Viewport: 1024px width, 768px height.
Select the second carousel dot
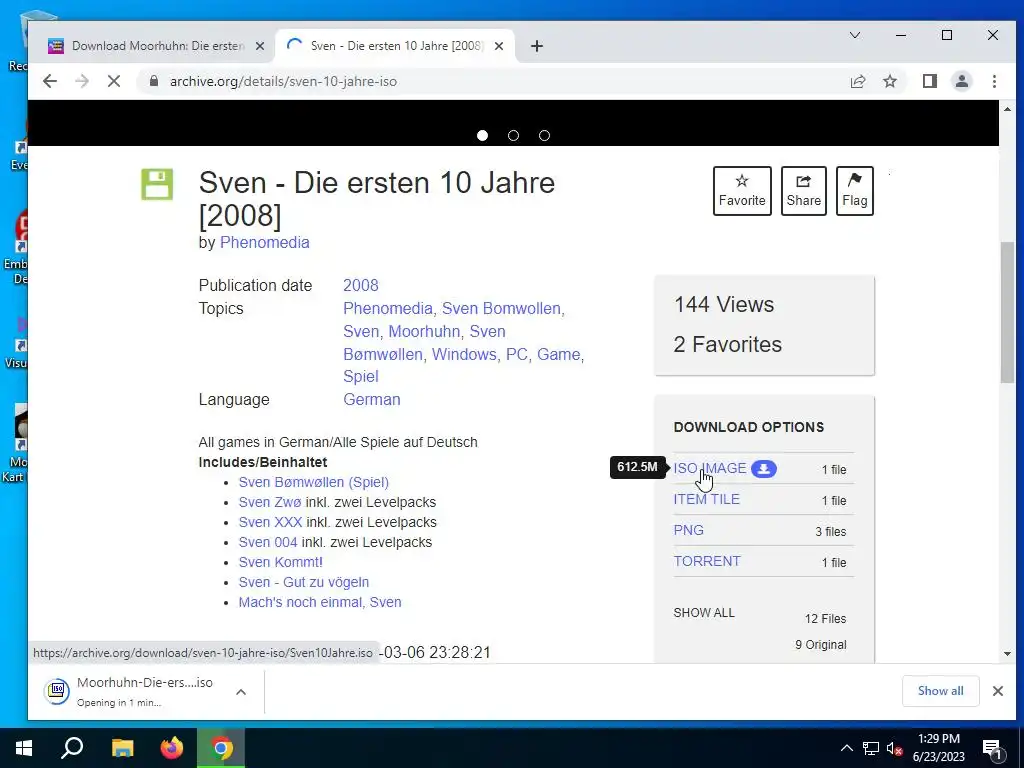513,135
